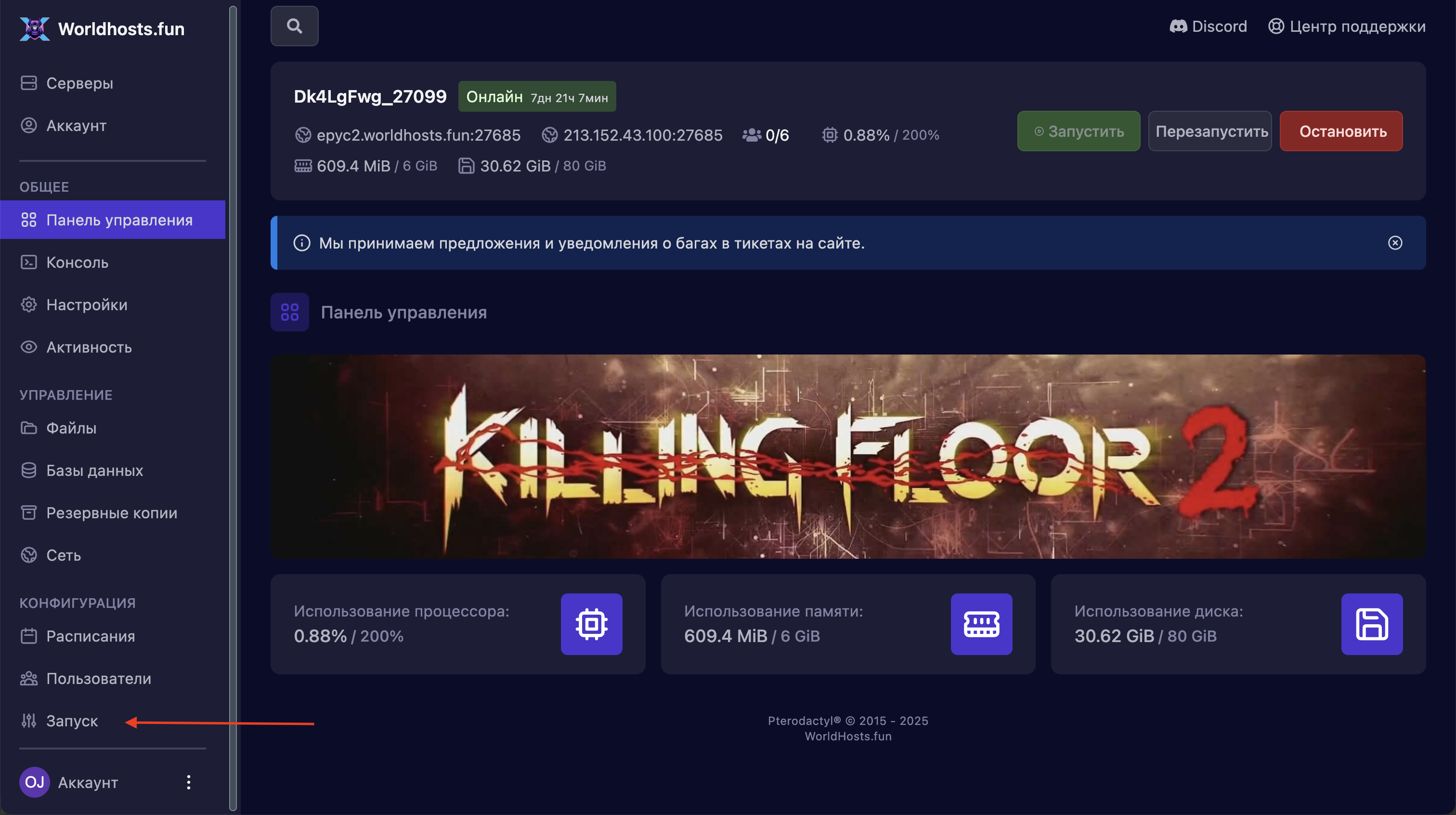
Task: Click the Worldhosts.fun logo
Action: coord(102,29)
